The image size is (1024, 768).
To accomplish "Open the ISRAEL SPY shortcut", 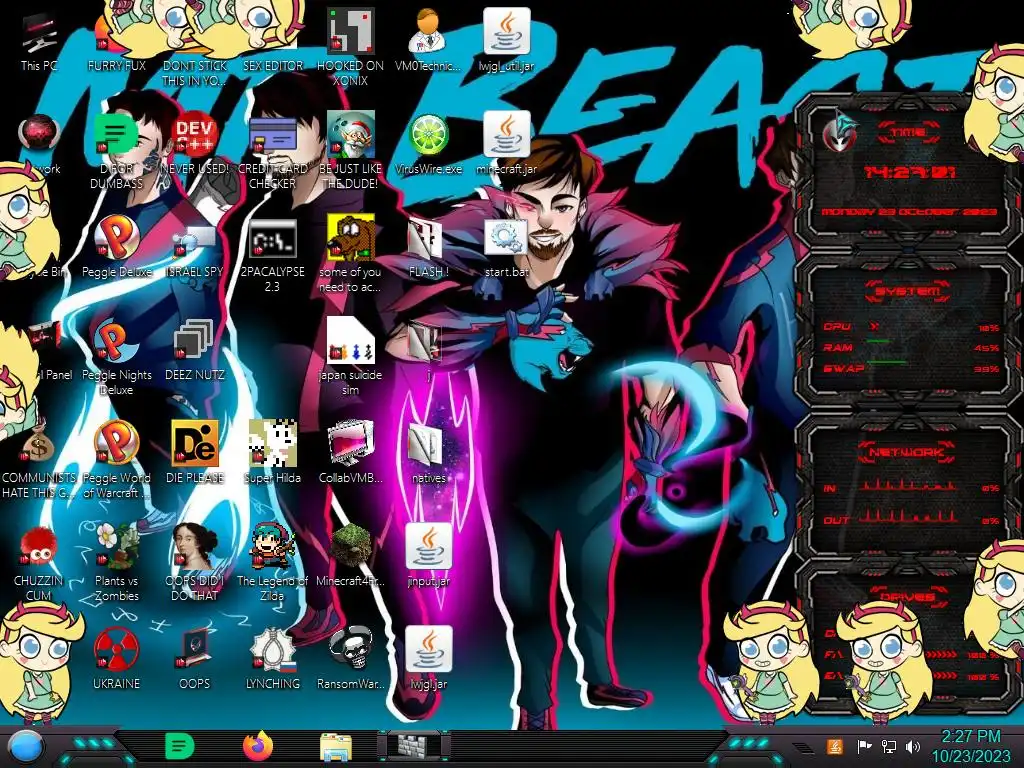I will [195, 251].
